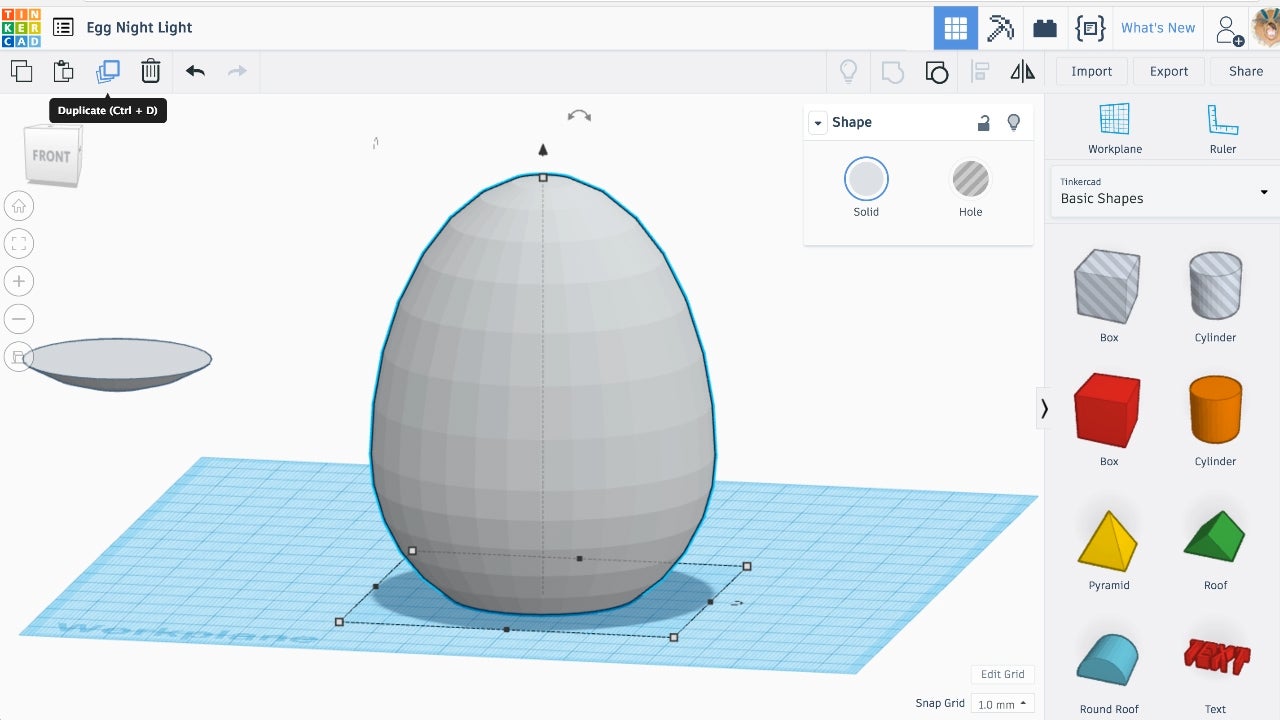The height and width of the screenshot is (720, 1280).
Task: Click the Duplicate and repeat icon
Action: [108, 71]
